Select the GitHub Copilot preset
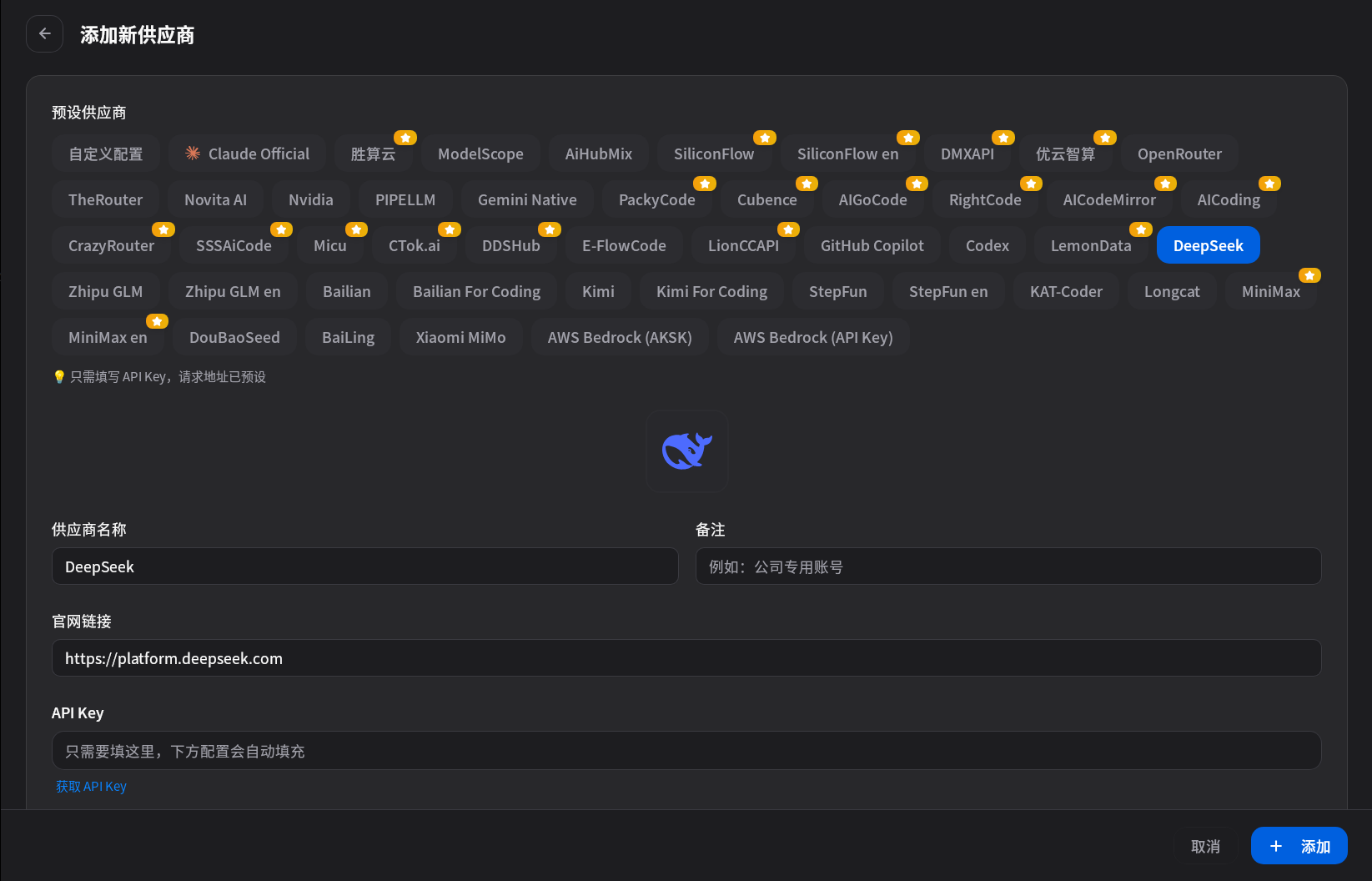1372x881 pixels. pos(872,245)
